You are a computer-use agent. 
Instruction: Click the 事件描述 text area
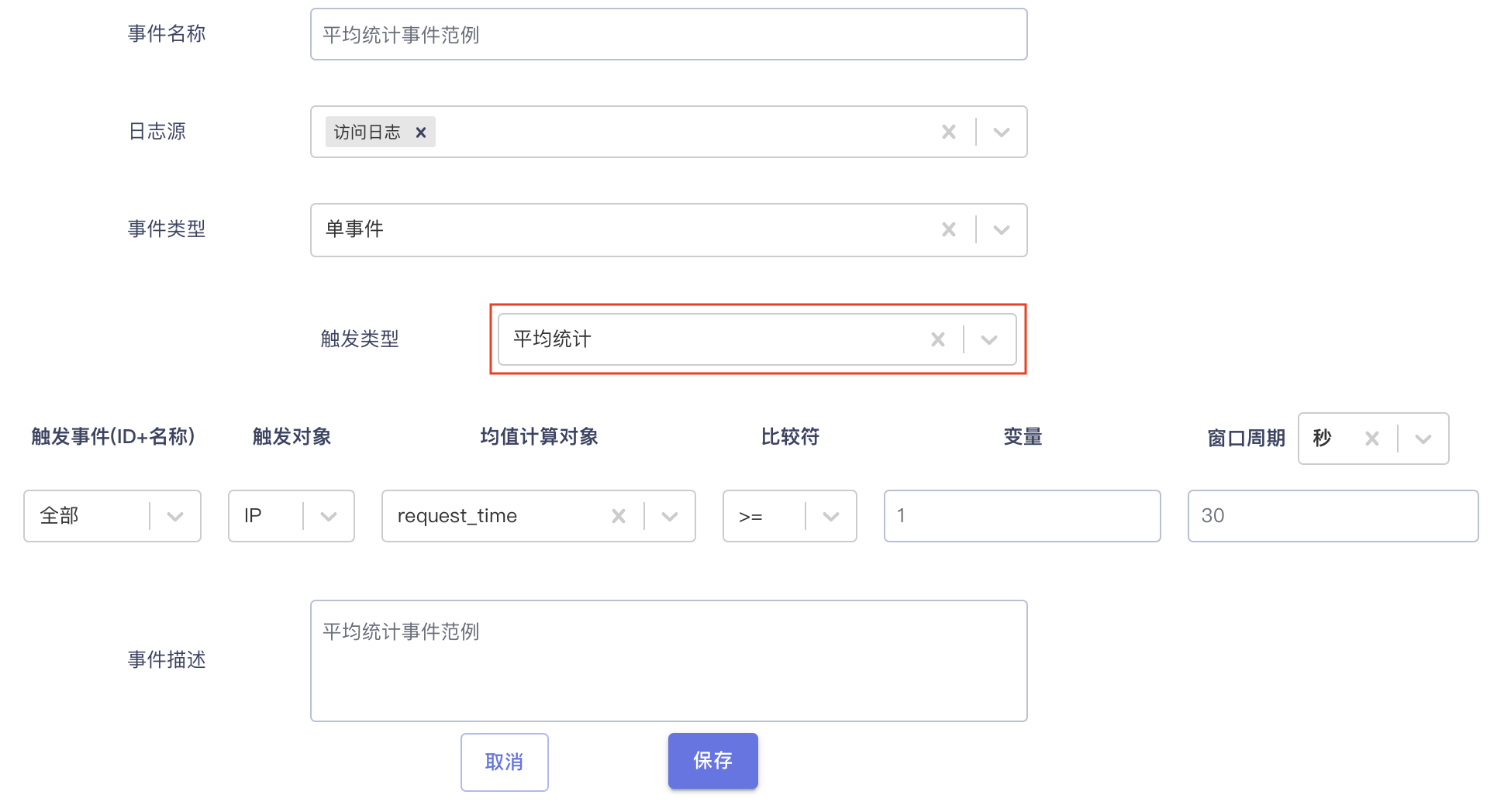coord(669,661)
